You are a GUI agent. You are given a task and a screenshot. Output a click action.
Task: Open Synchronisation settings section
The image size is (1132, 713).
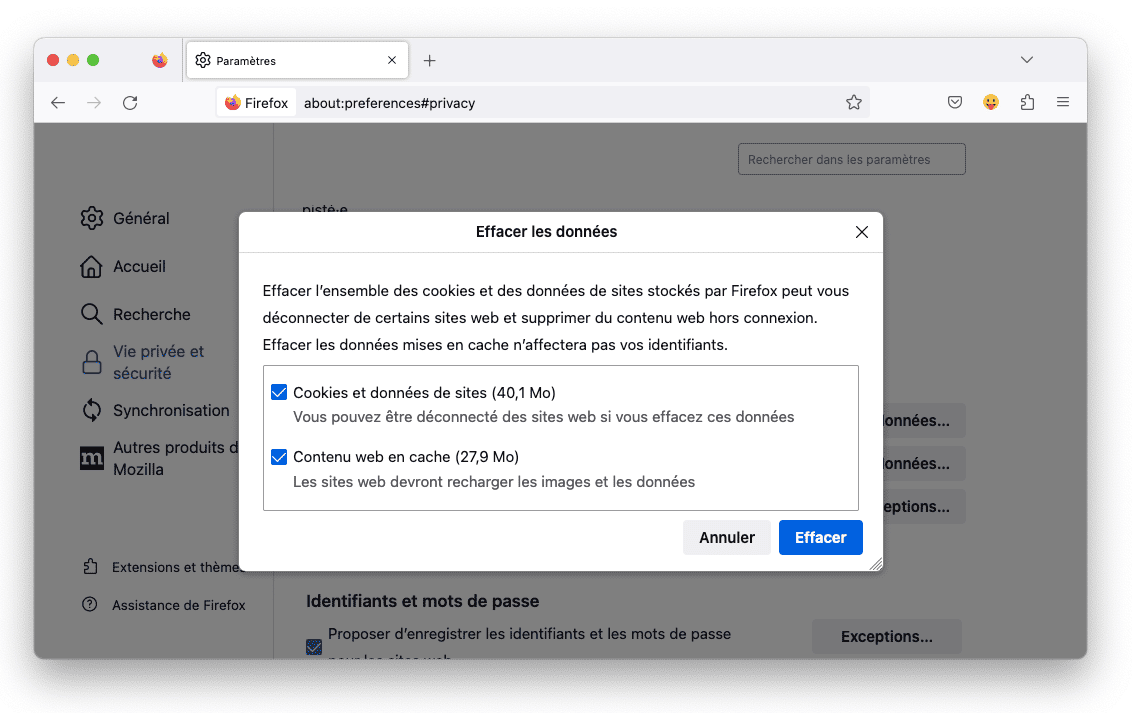170,410
